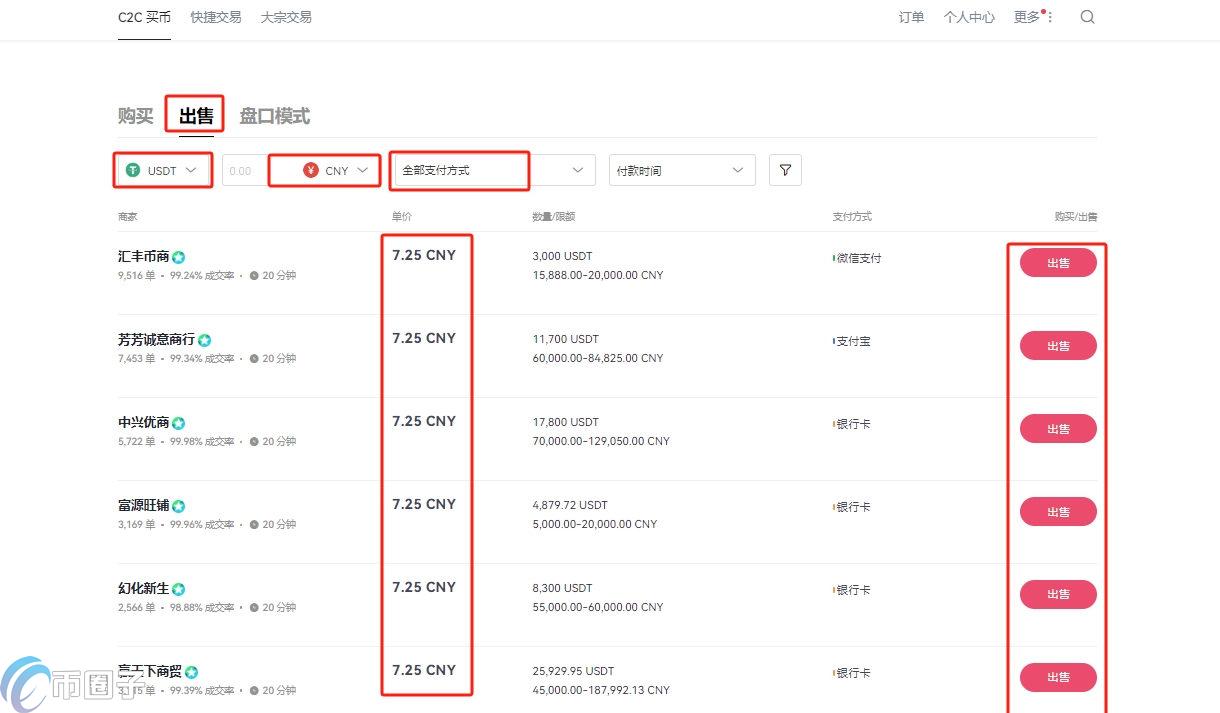Click the 支付方式 column header
This screenshot has height=713, width=1220.
(x=852, y=216)
